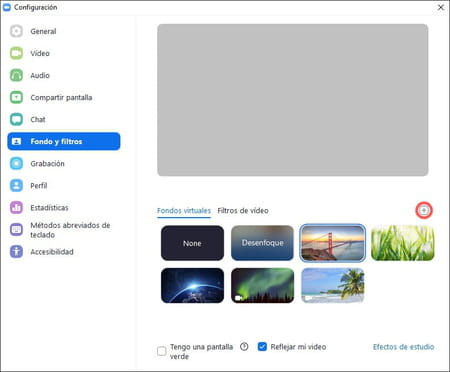Uncheck Reflejar mi video checkbox
The width and height of the screenshot is (450, 372).
point(262,347)
